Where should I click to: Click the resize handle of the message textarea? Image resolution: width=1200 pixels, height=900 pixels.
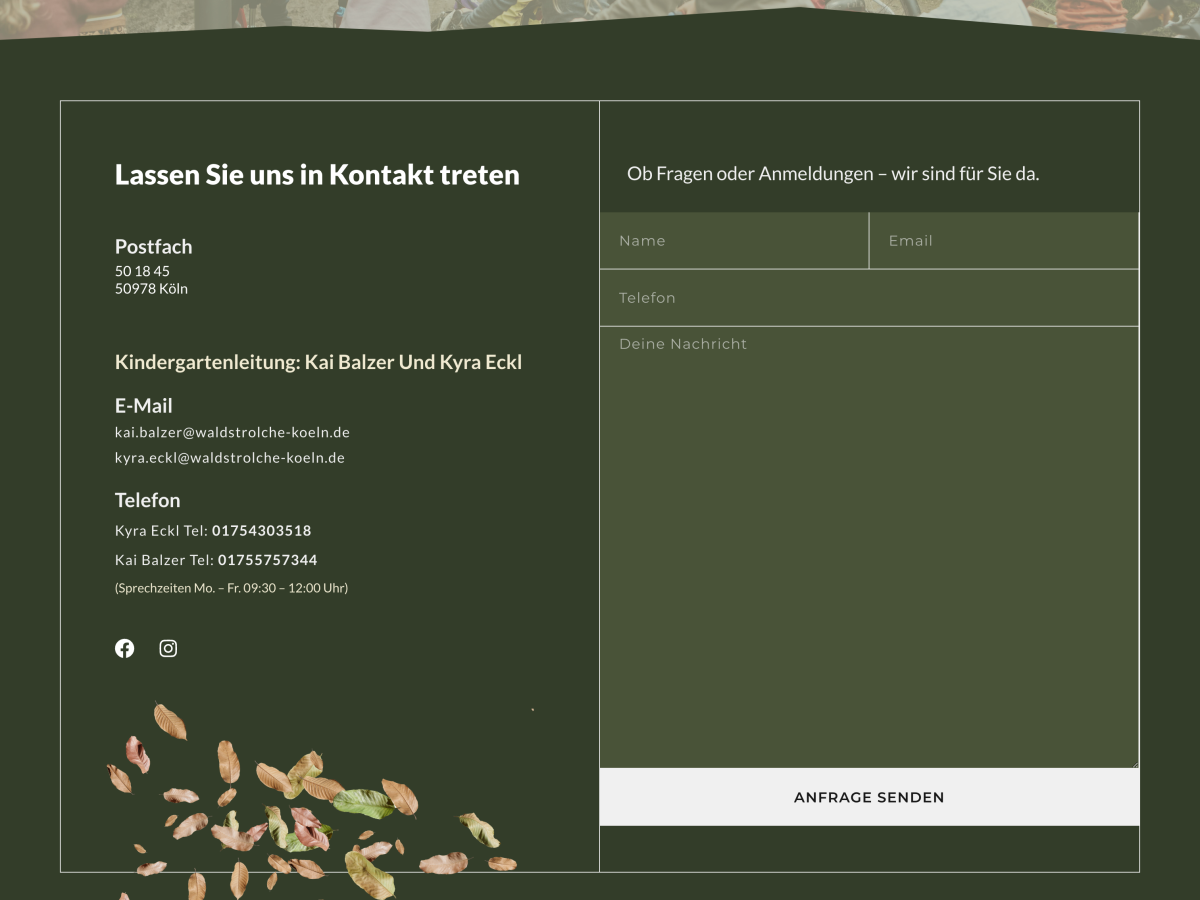[x=1133, y=763]
